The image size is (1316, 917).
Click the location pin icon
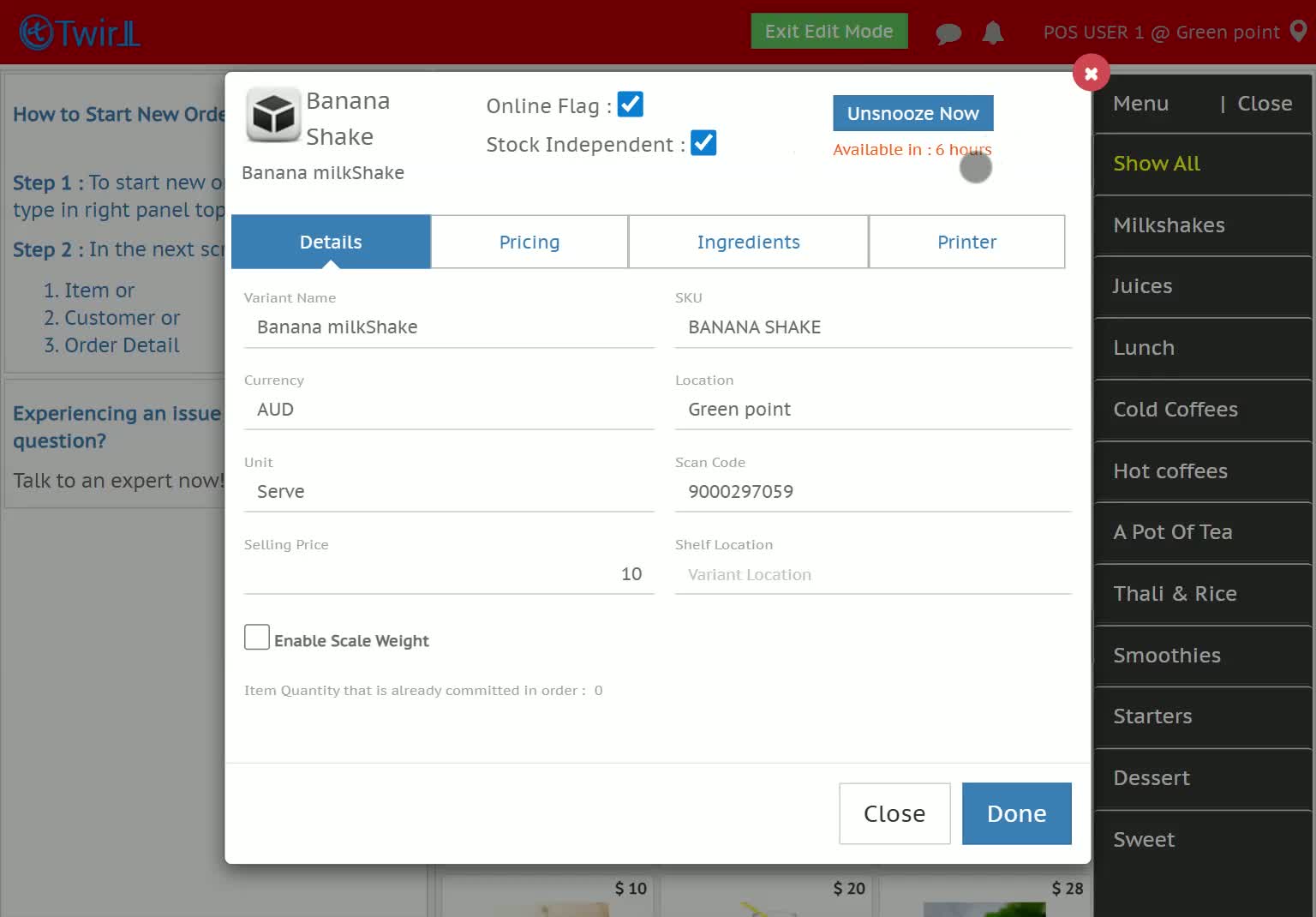(1299, 32)
